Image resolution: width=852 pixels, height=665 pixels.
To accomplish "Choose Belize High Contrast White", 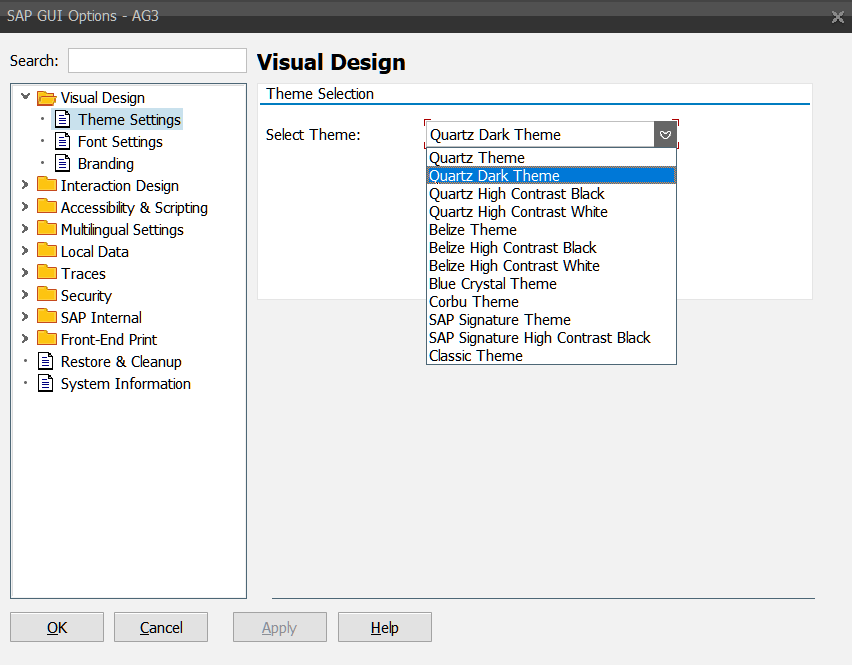I will tap(551, 265).
